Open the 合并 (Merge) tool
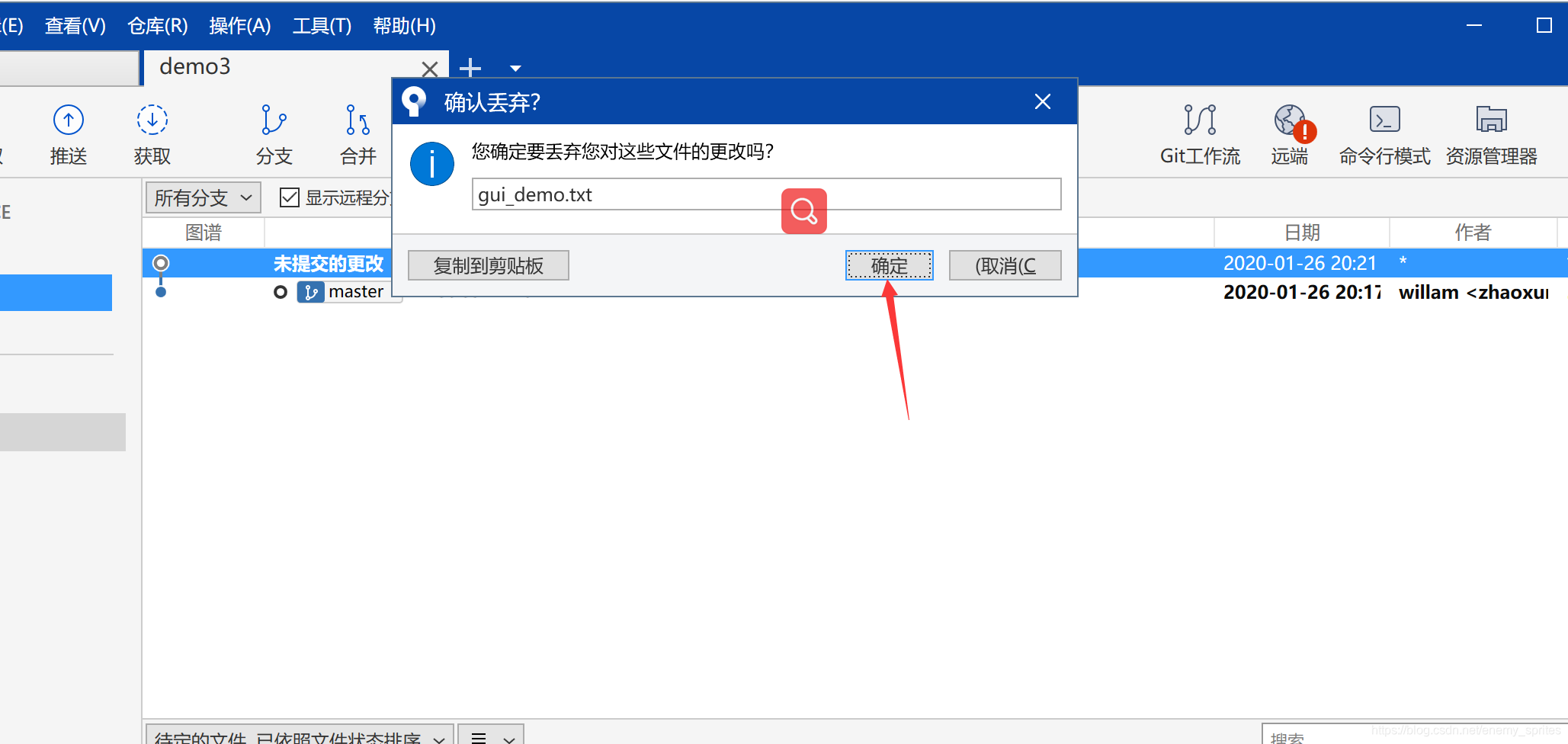 point(356,133)
